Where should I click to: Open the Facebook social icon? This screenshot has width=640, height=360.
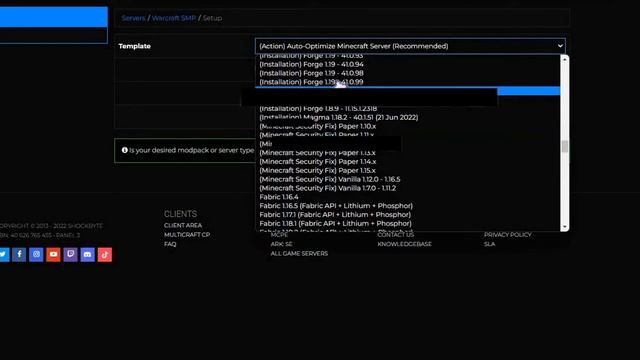[19, 255]
